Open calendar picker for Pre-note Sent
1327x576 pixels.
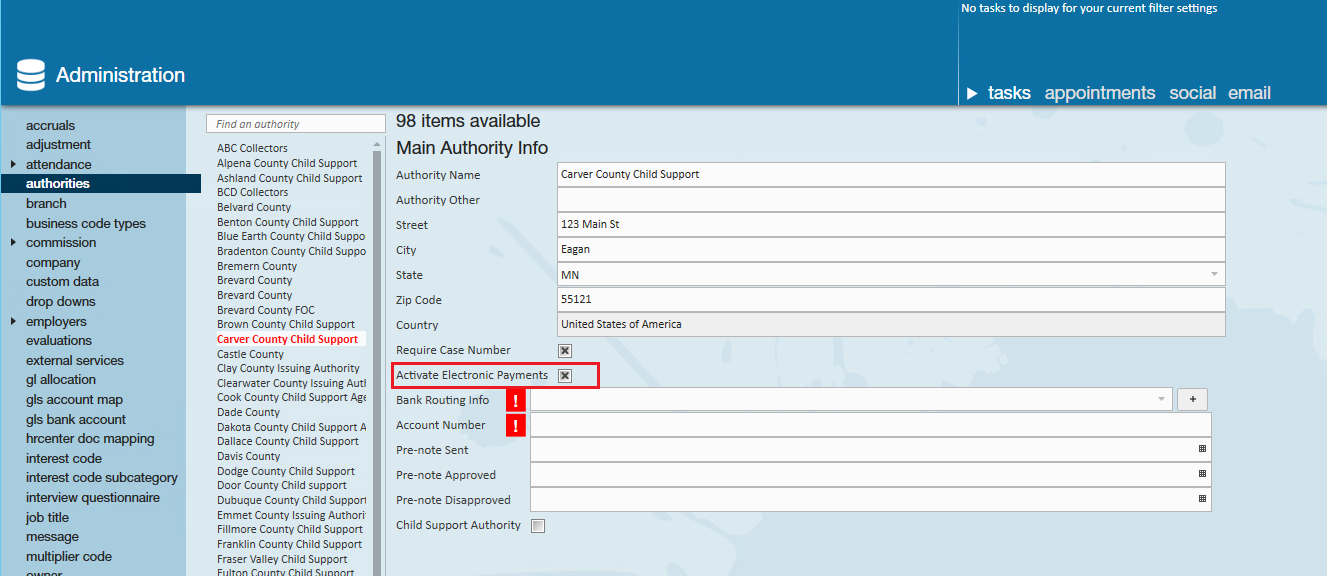click(x=1202, y=450)
